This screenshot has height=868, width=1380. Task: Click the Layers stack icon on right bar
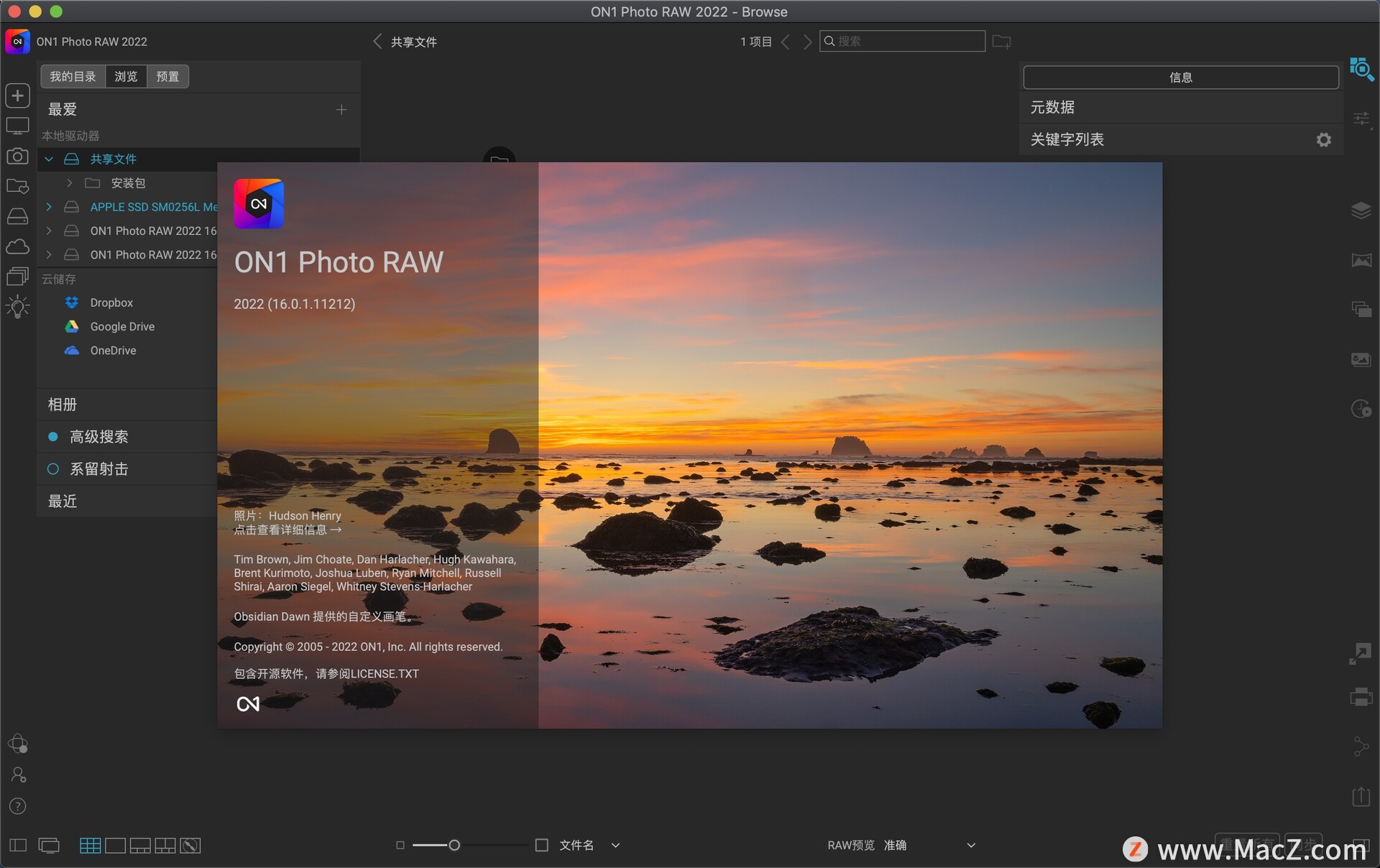pos(1361,211)
